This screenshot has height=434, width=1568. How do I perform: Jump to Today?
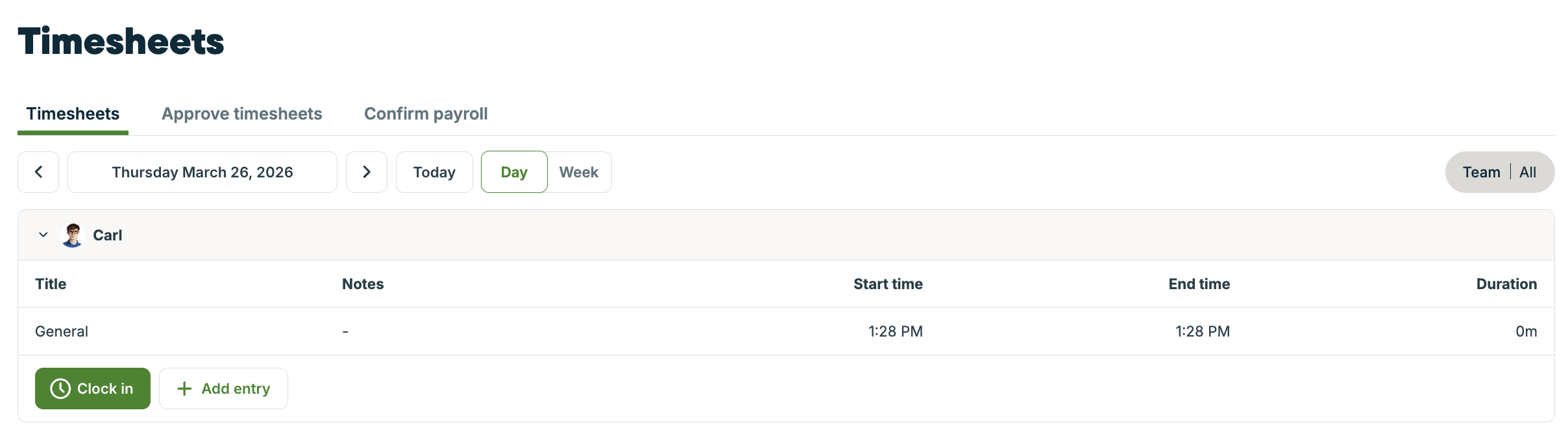(434, 172)
